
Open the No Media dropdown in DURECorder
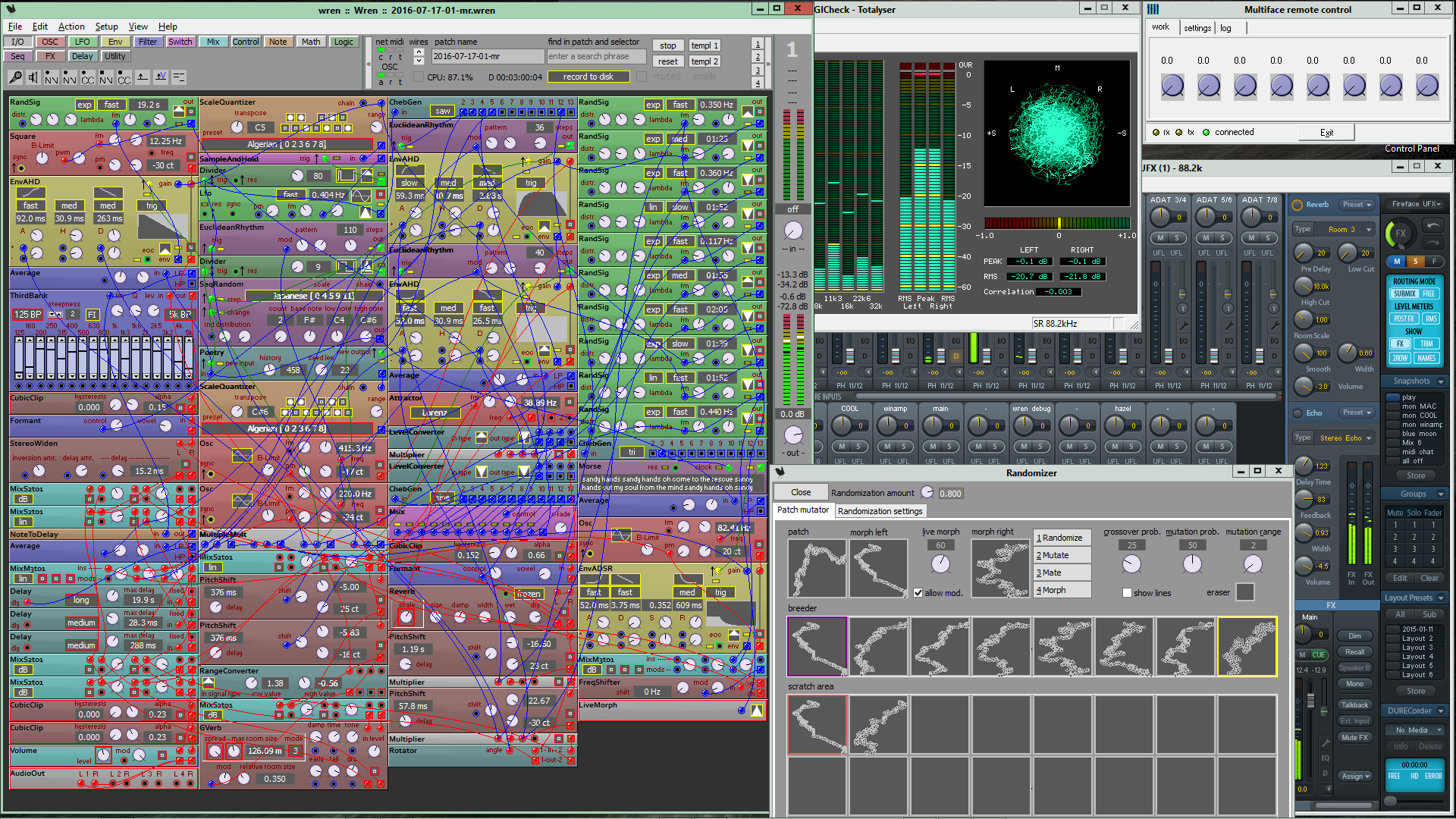click(1415, 730)
